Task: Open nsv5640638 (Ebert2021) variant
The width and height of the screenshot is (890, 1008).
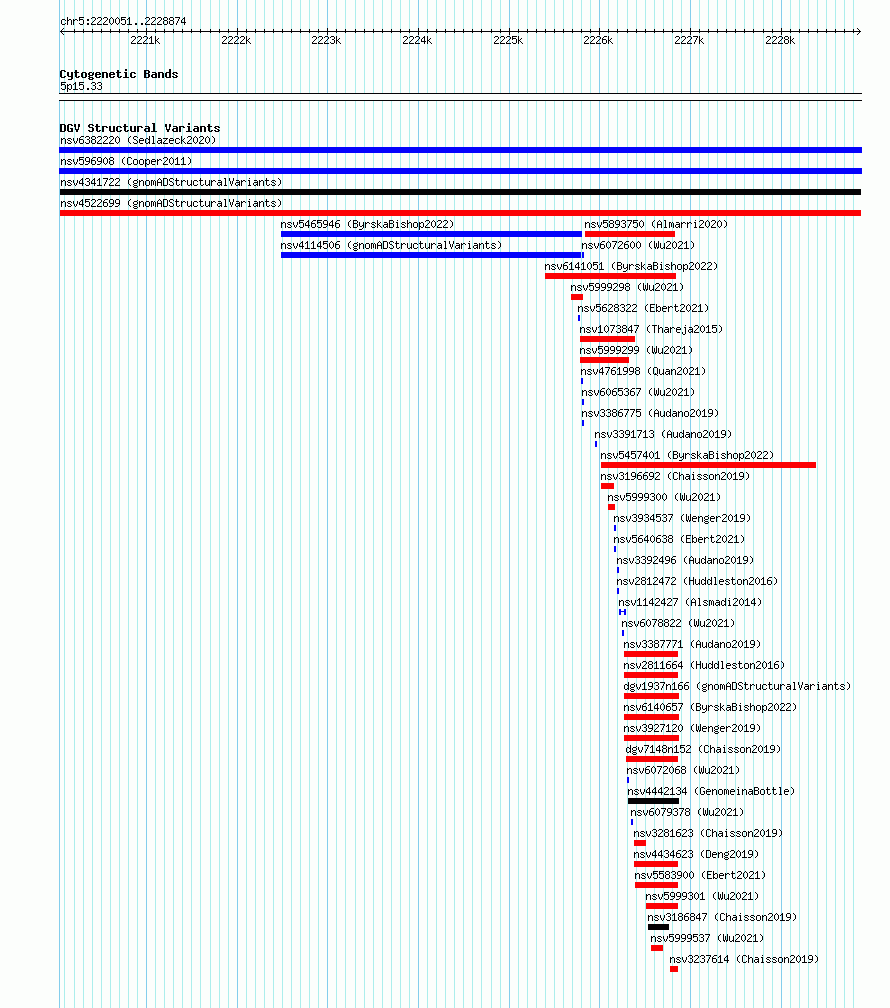Action: pos(679,539)
